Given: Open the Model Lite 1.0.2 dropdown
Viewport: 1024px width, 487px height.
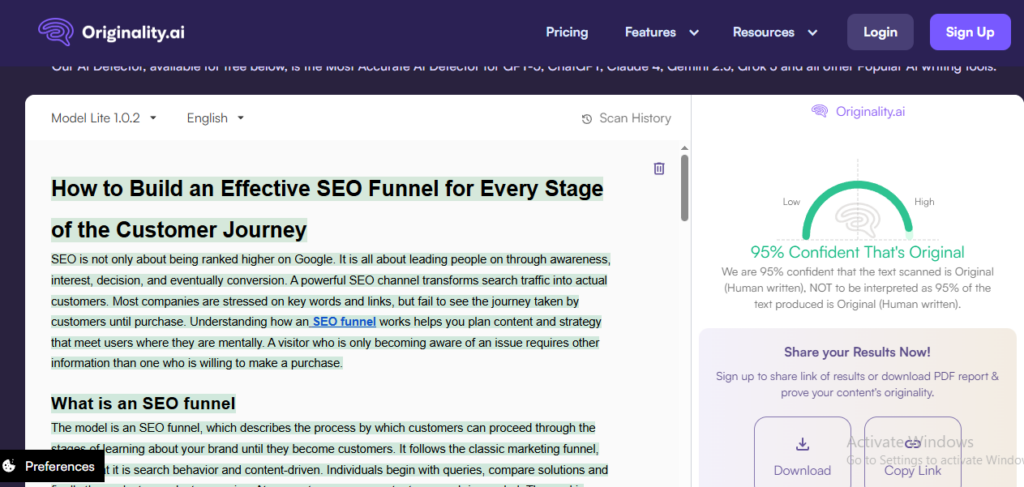Looking at the screenshot, I should (x=104, y=118).
